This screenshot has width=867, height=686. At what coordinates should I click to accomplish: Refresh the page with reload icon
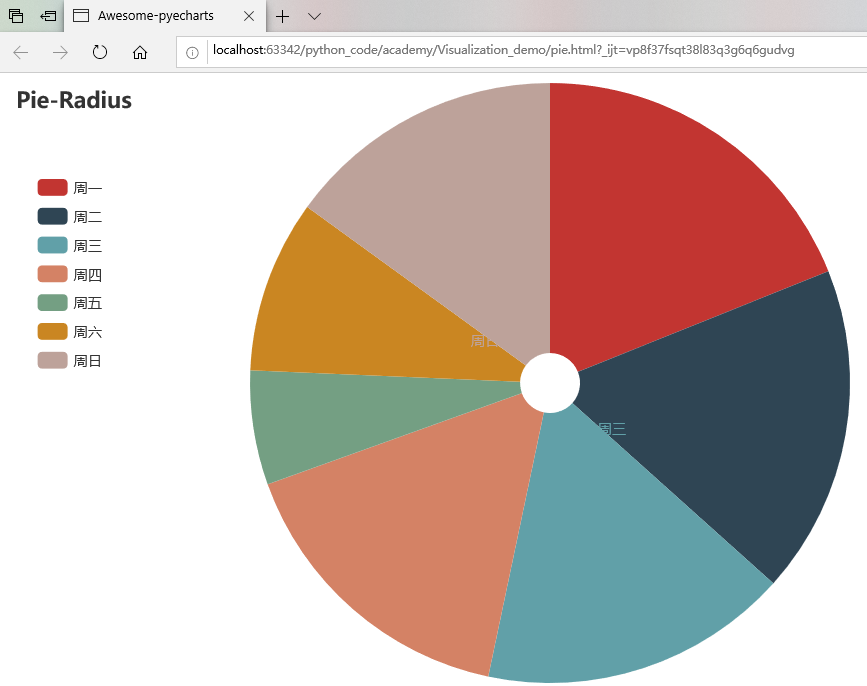pos(100,53)
